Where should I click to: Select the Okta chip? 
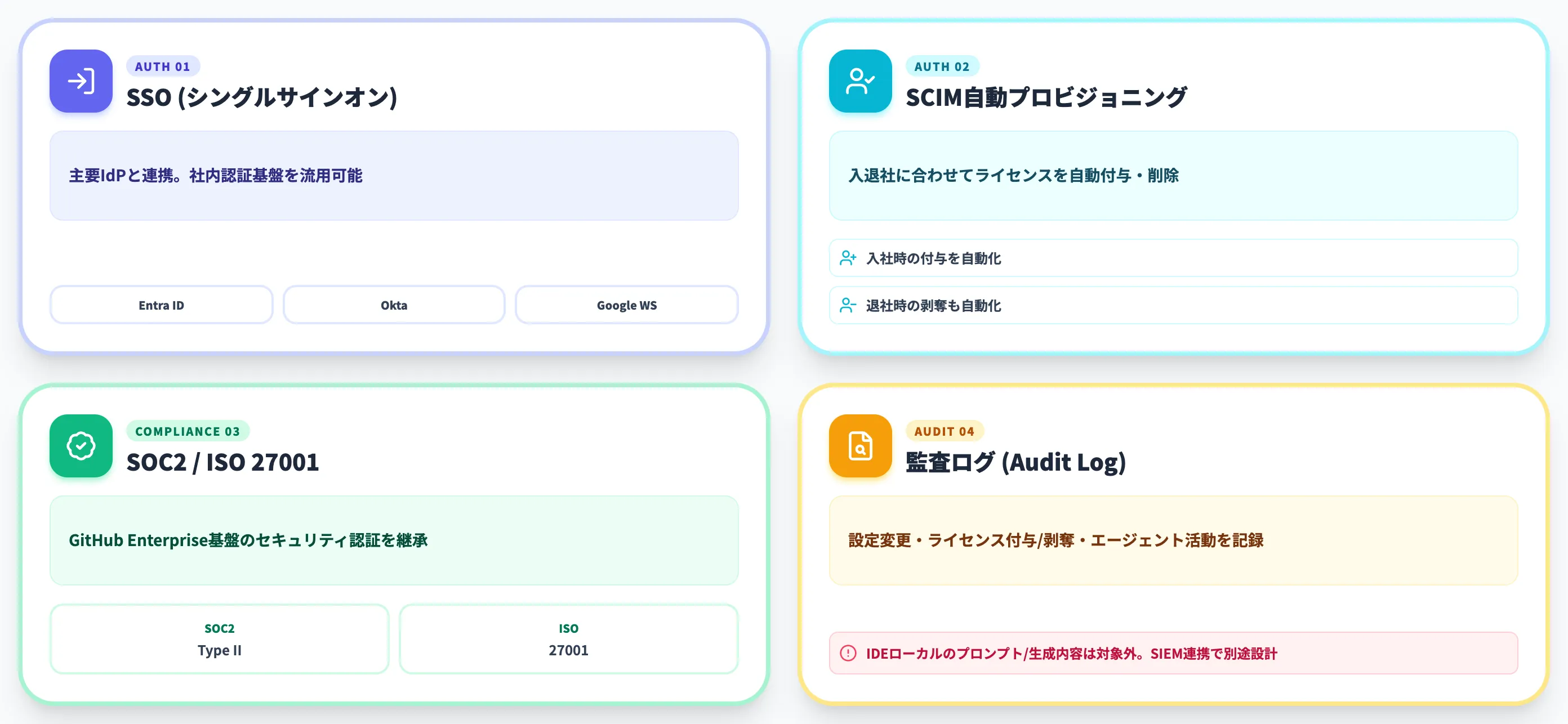394,305
